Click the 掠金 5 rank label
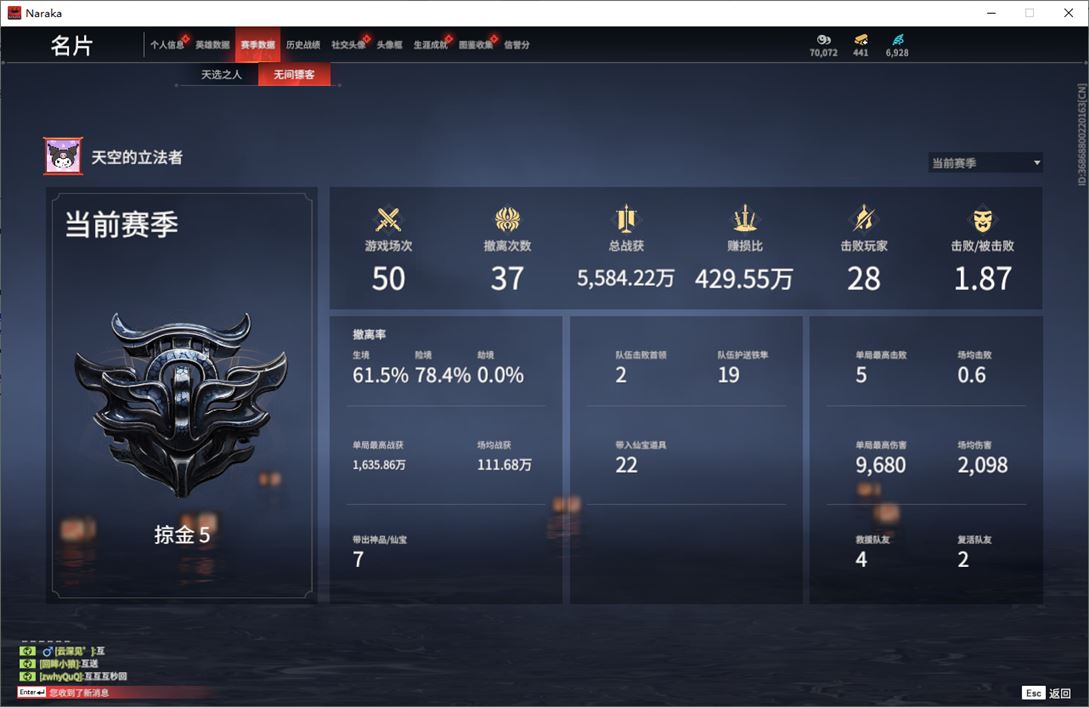Viewport: 1089px width, 707px height. [x=182, y=535]
